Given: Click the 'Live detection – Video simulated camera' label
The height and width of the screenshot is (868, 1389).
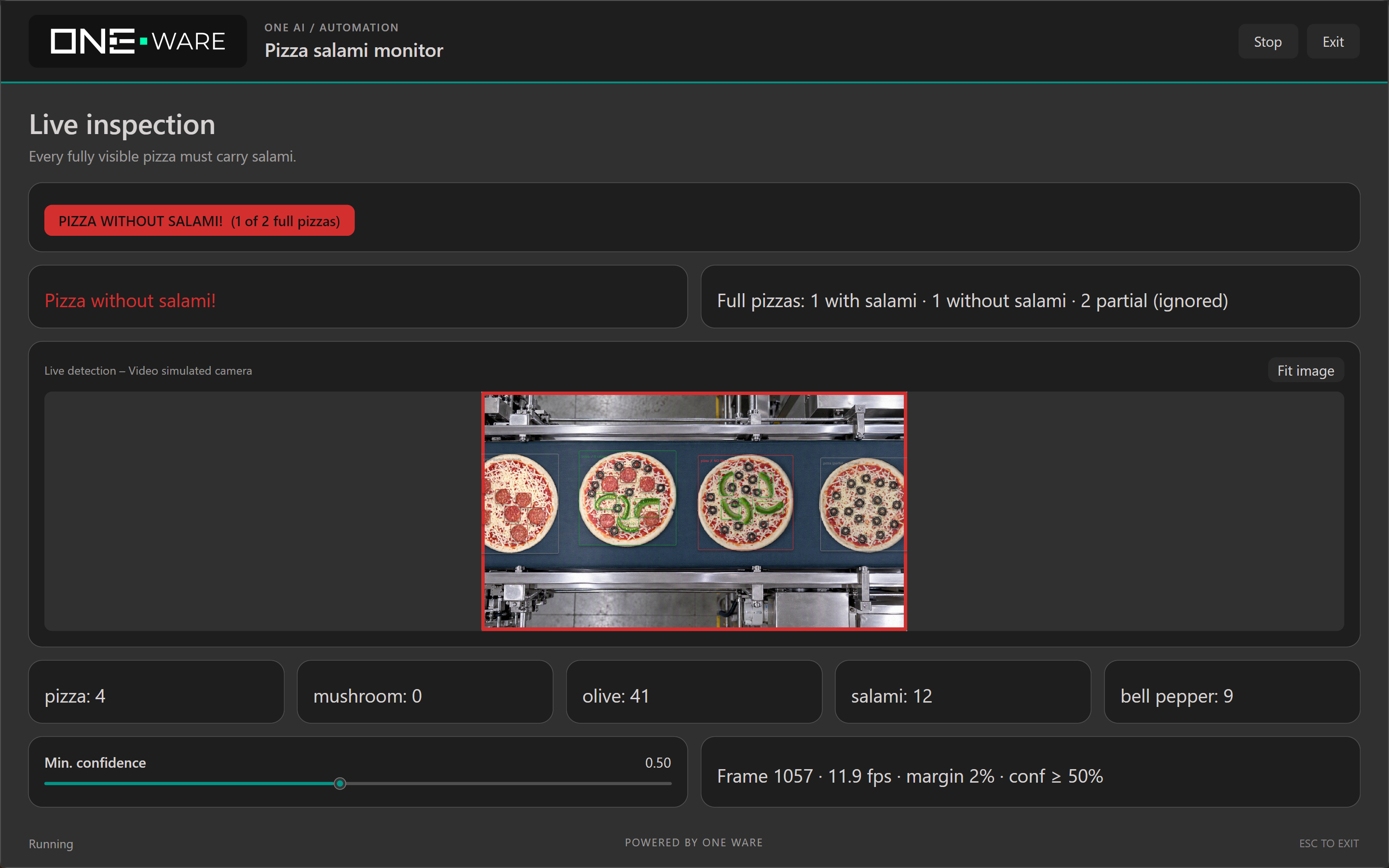Looking at the screenshot, I should tap(148, 371).
